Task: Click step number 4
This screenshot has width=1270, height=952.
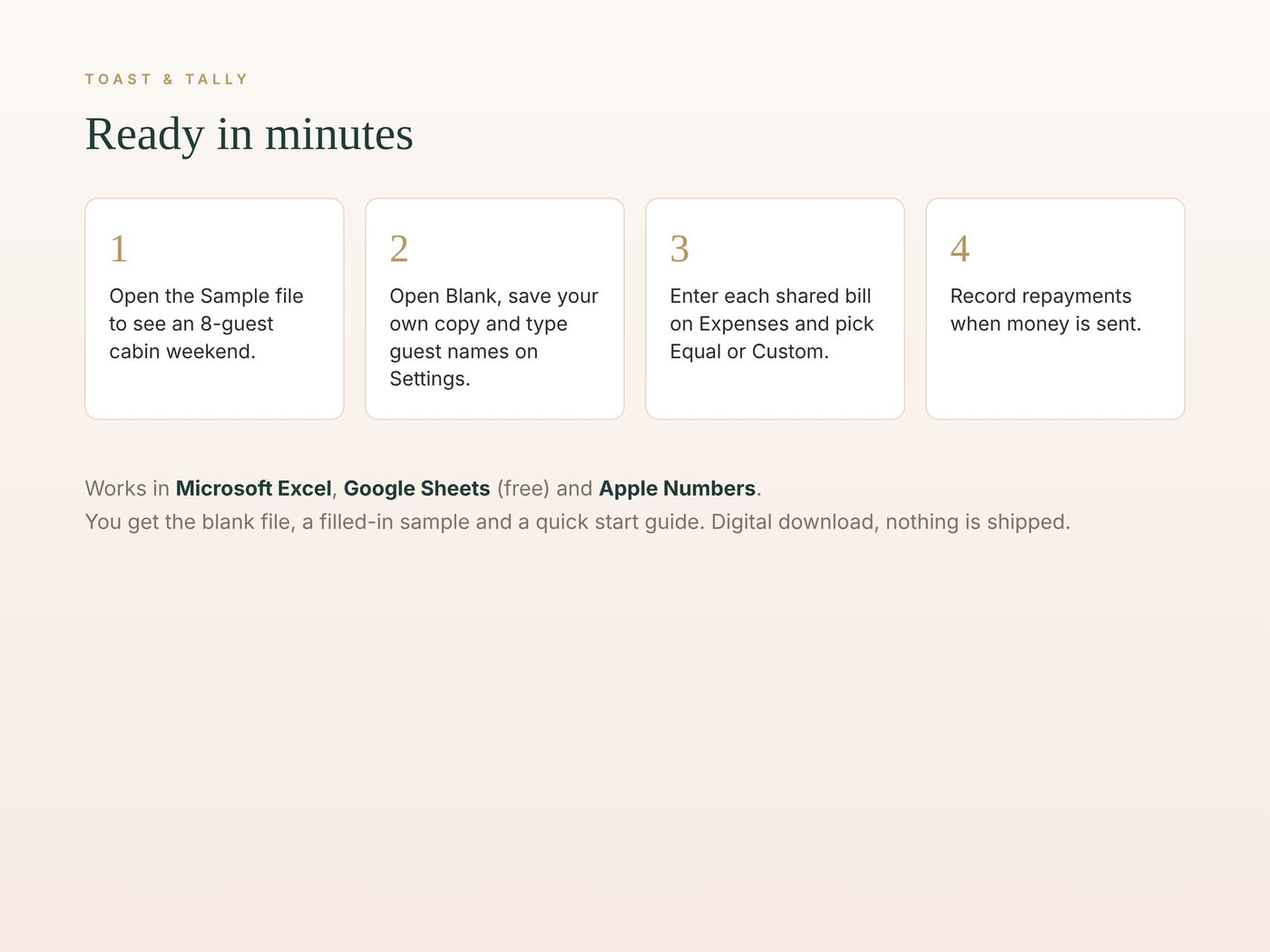Action: coord(960,248)
